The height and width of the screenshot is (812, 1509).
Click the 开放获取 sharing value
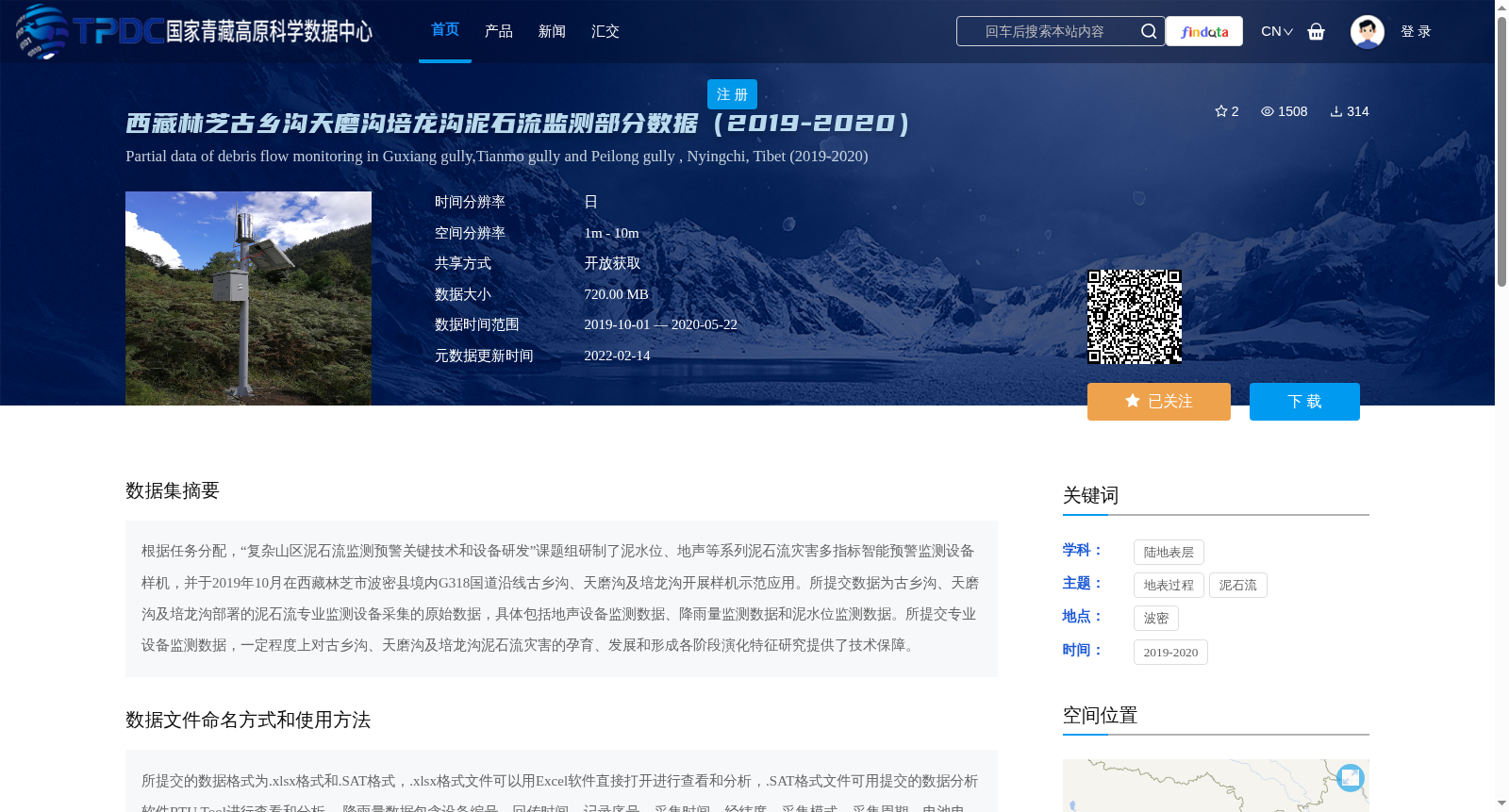[x=612, y=263]
